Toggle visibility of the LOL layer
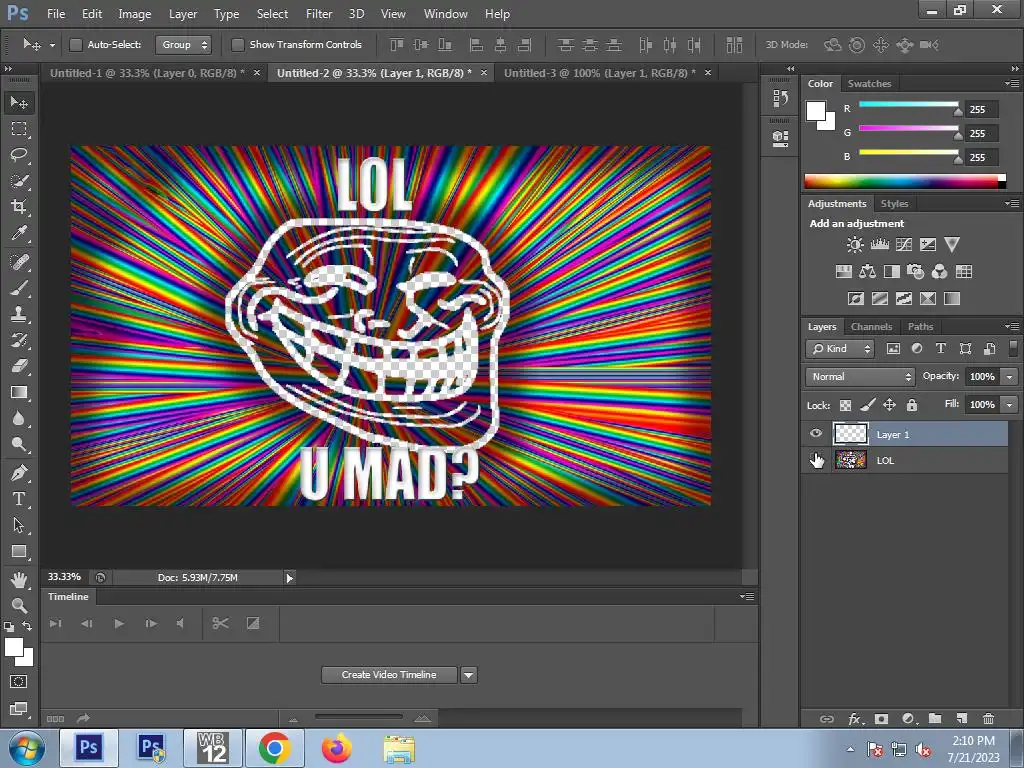1024x768 pixels. click(816, 460)
